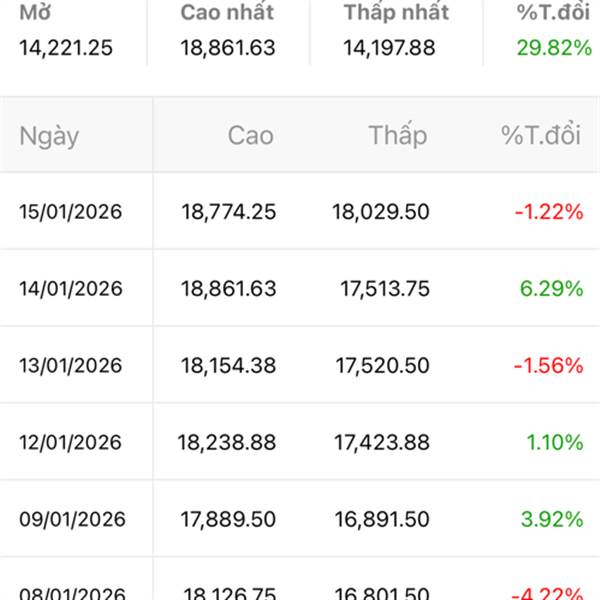Select the 15/01/2026 date cell
Viewport: 600px width, 600px height.
pos(71,212)
